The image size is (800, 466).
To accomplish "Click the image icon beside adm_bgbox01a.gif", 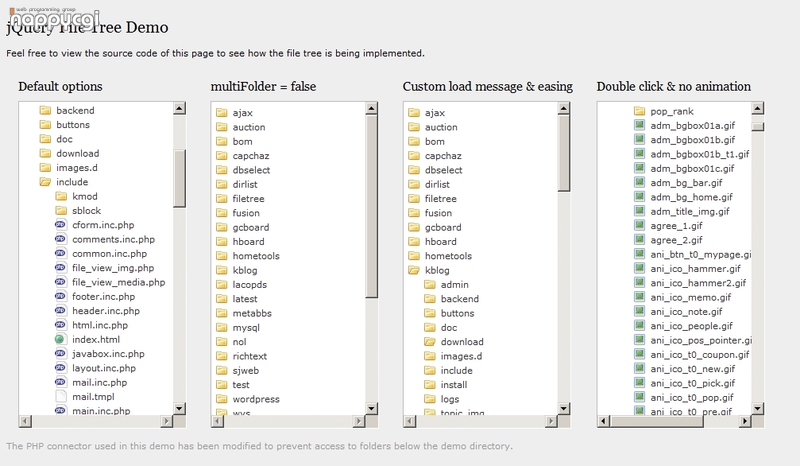I will (639, 125).
